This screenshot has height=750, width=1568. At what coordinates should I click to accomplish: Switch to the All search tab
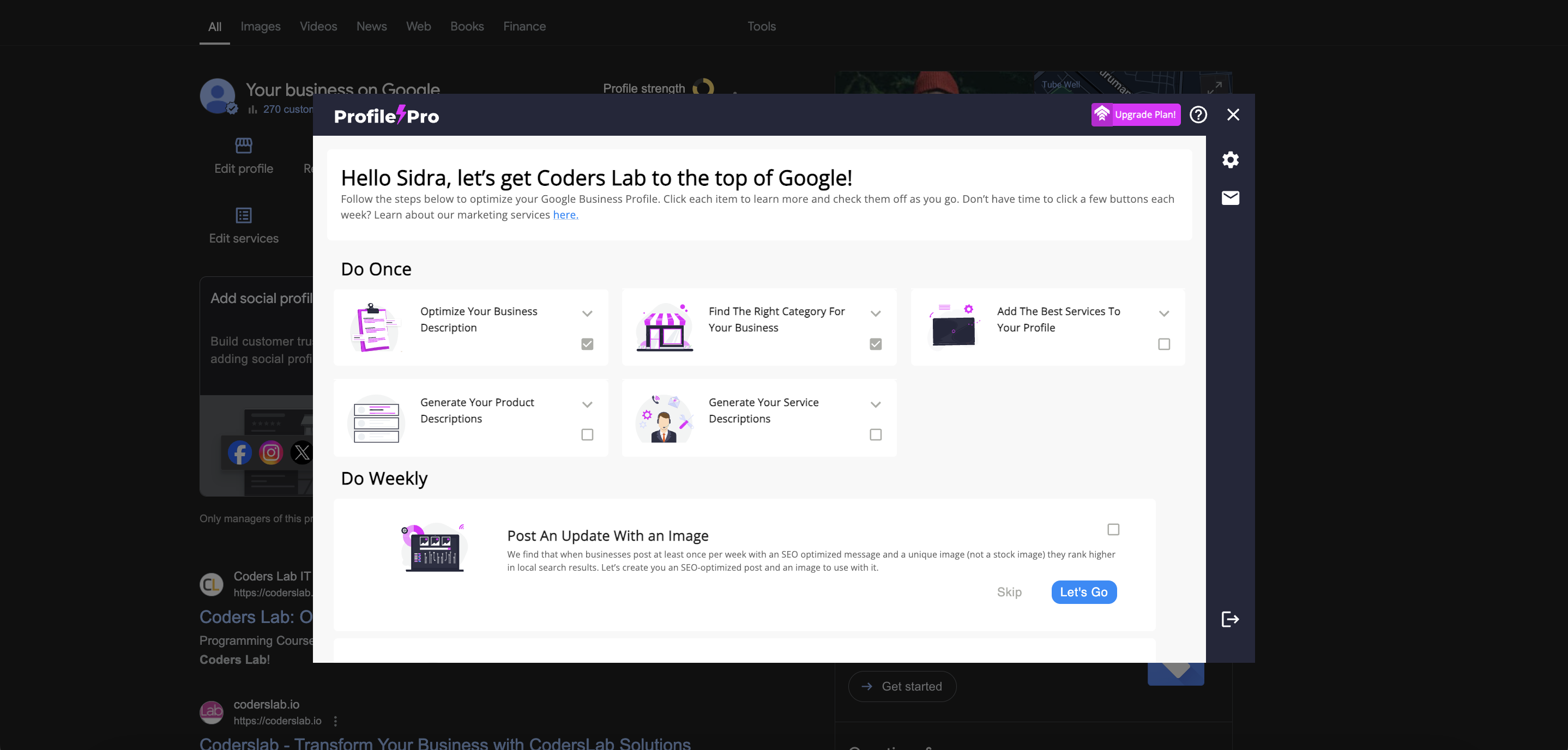click(x=214, y=26)
